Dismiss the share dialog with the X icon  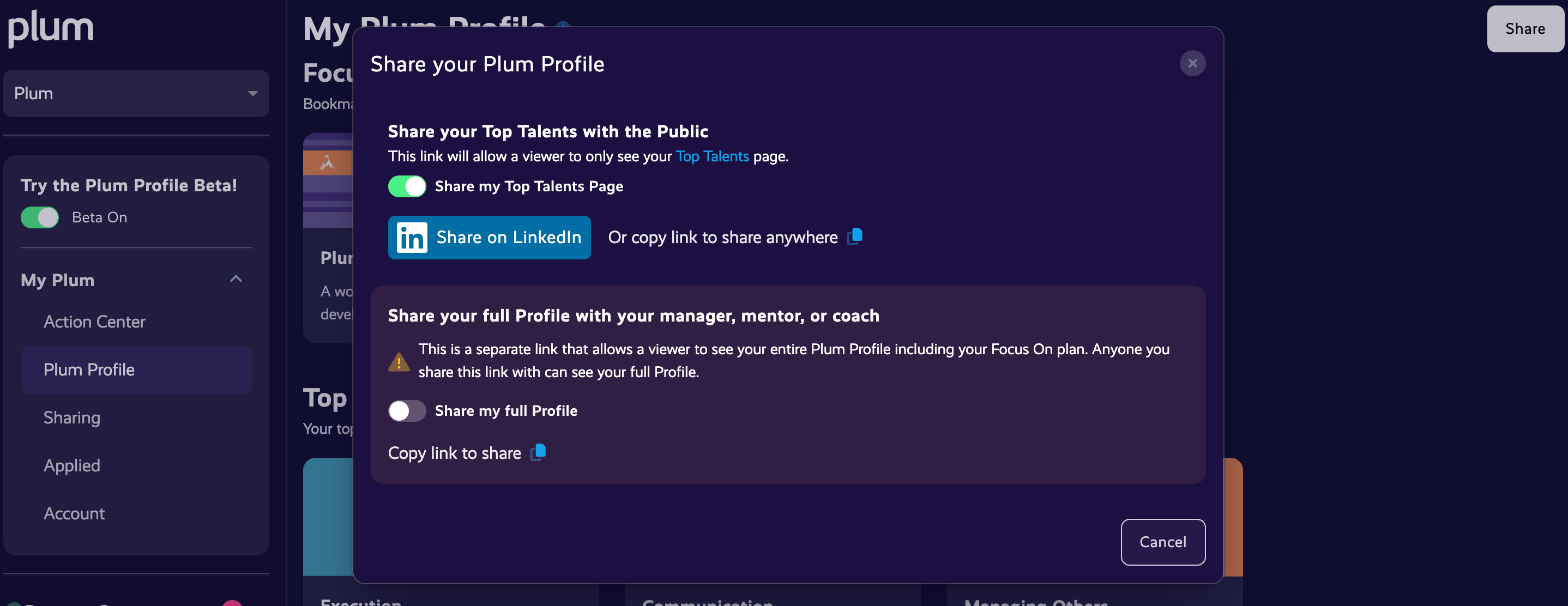1192,63
